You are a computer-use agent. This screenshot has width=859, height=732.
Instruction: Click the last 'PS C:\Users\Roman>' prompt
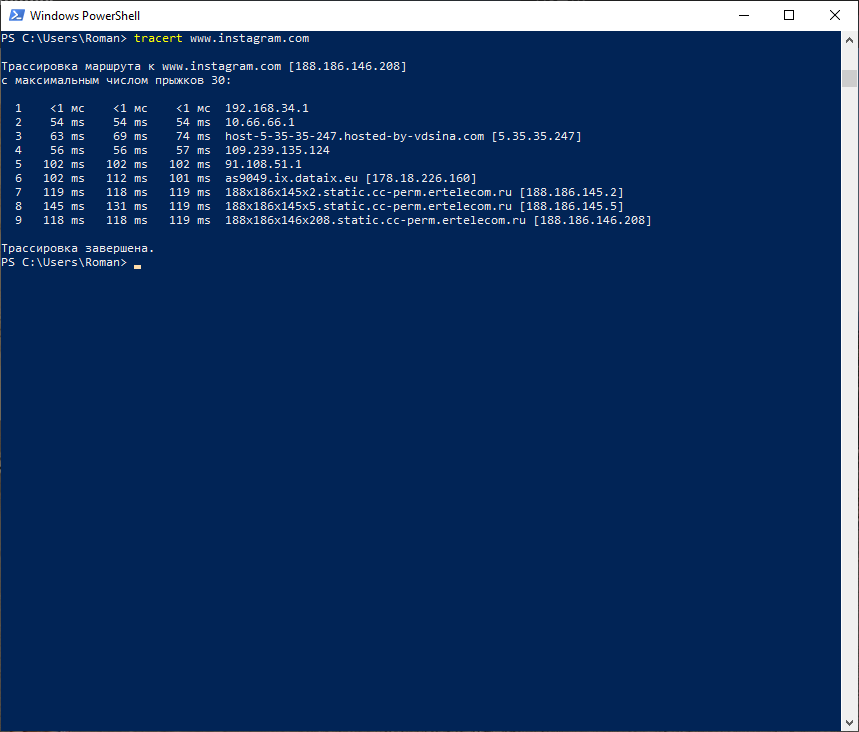click(x=64, y=262)
